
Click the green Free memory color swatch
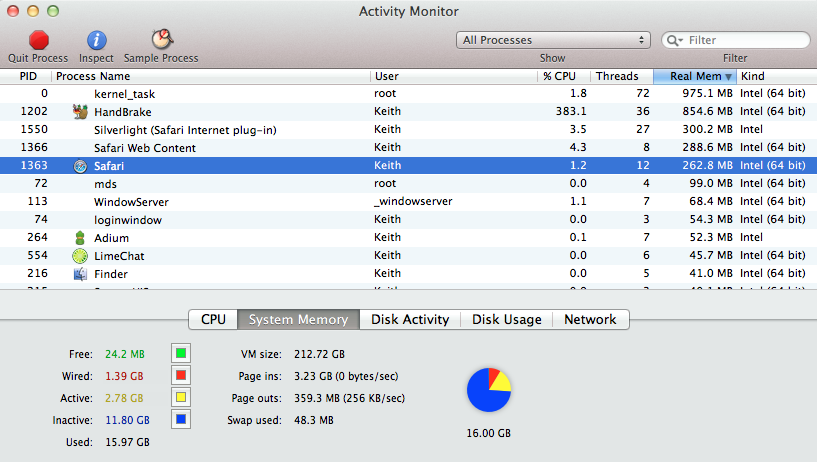[x=181, y=353]
